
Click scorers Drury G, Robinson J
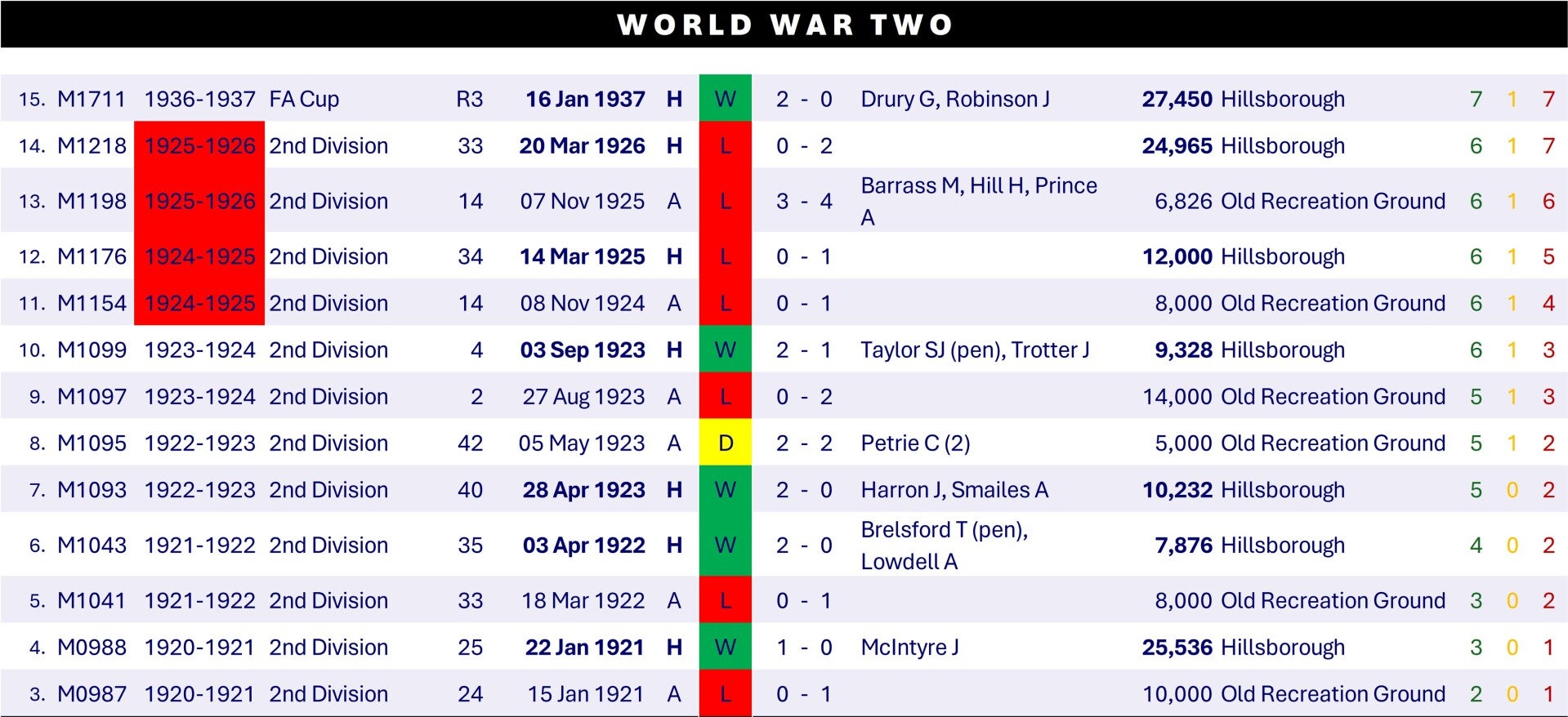954,100
